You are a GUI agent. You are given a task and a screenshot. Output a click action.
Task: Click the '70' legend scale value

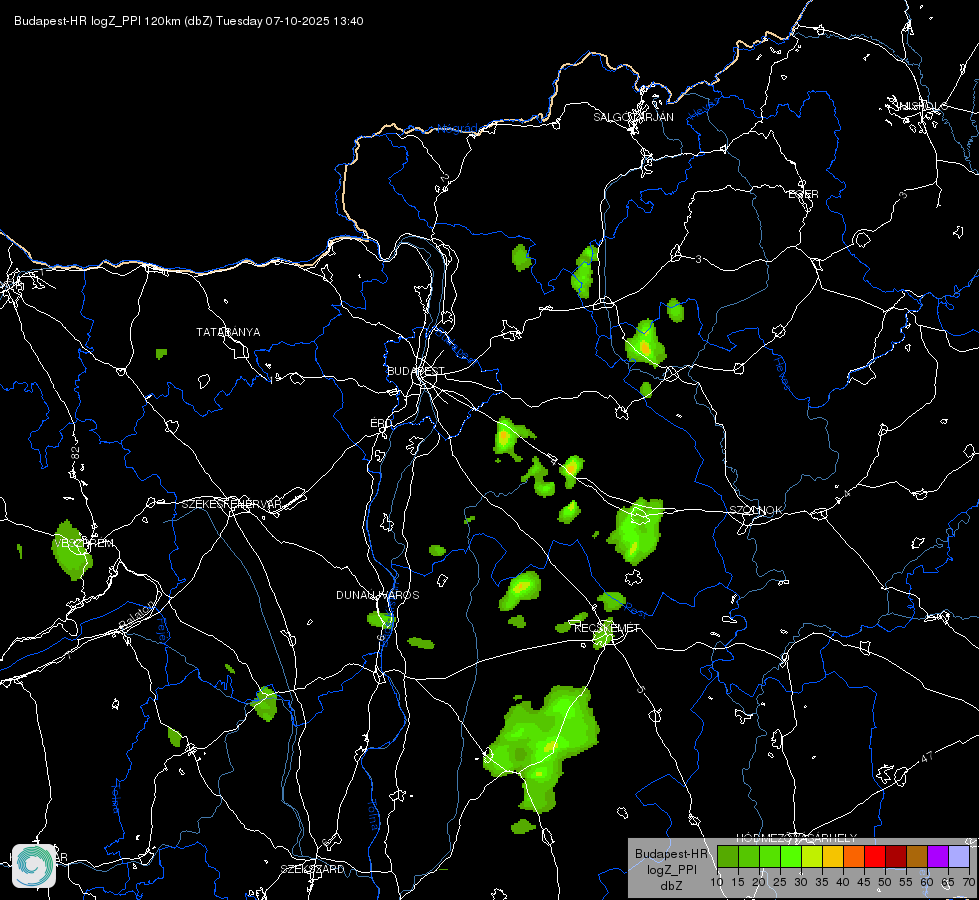pos(969,883)
